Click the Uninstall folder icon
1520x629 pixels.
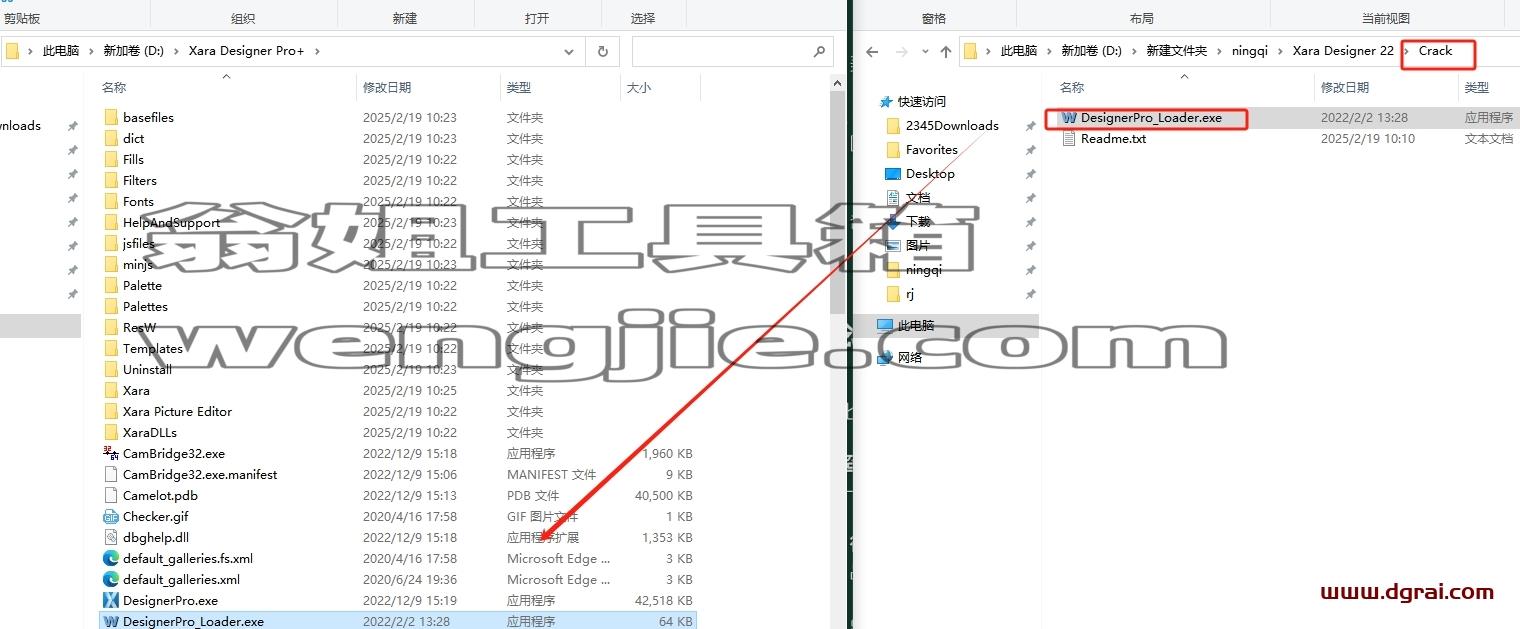[111, 369]
